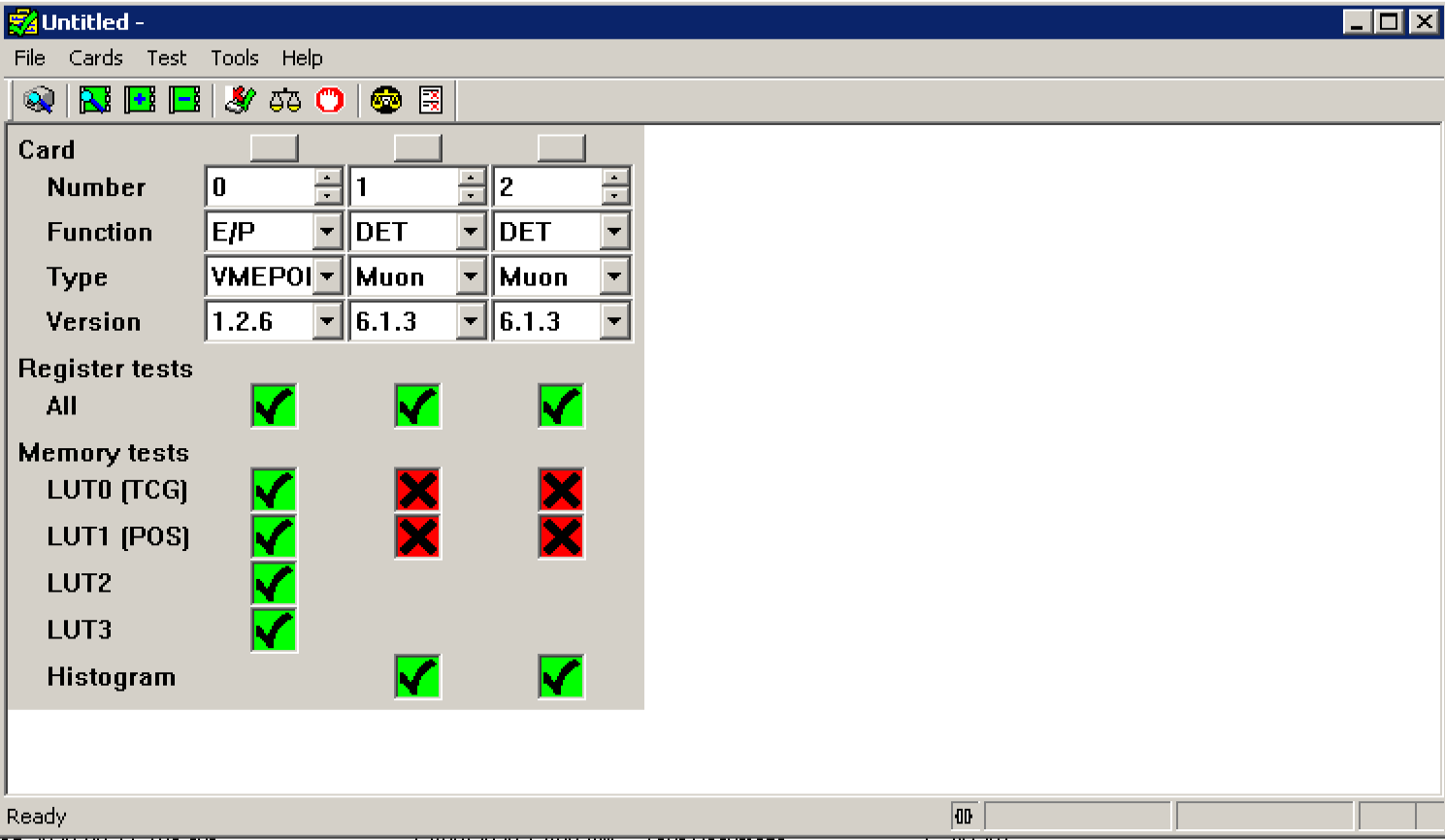Select the card search toolbar icon
The image size is (1445, 840).
point(94,99)
